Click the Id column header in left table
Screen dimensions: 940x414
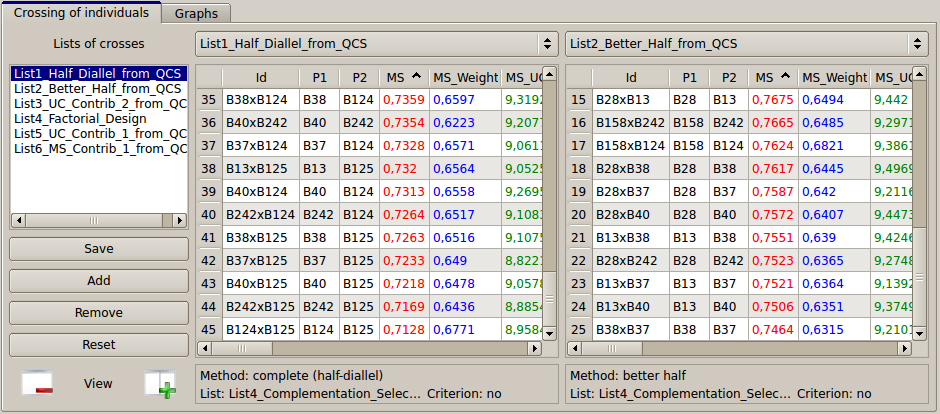260,77
